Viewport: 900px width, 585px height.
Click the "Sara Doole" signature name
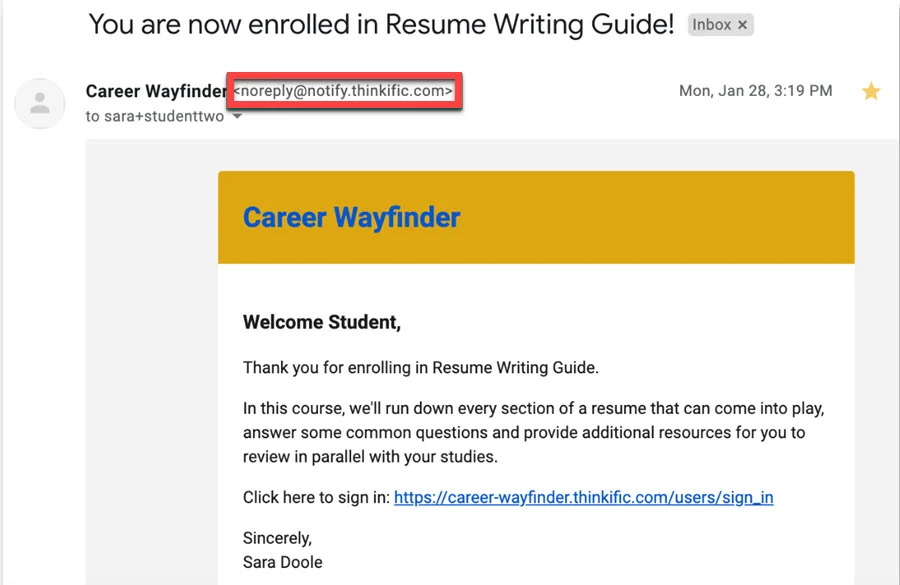(282, 562)
